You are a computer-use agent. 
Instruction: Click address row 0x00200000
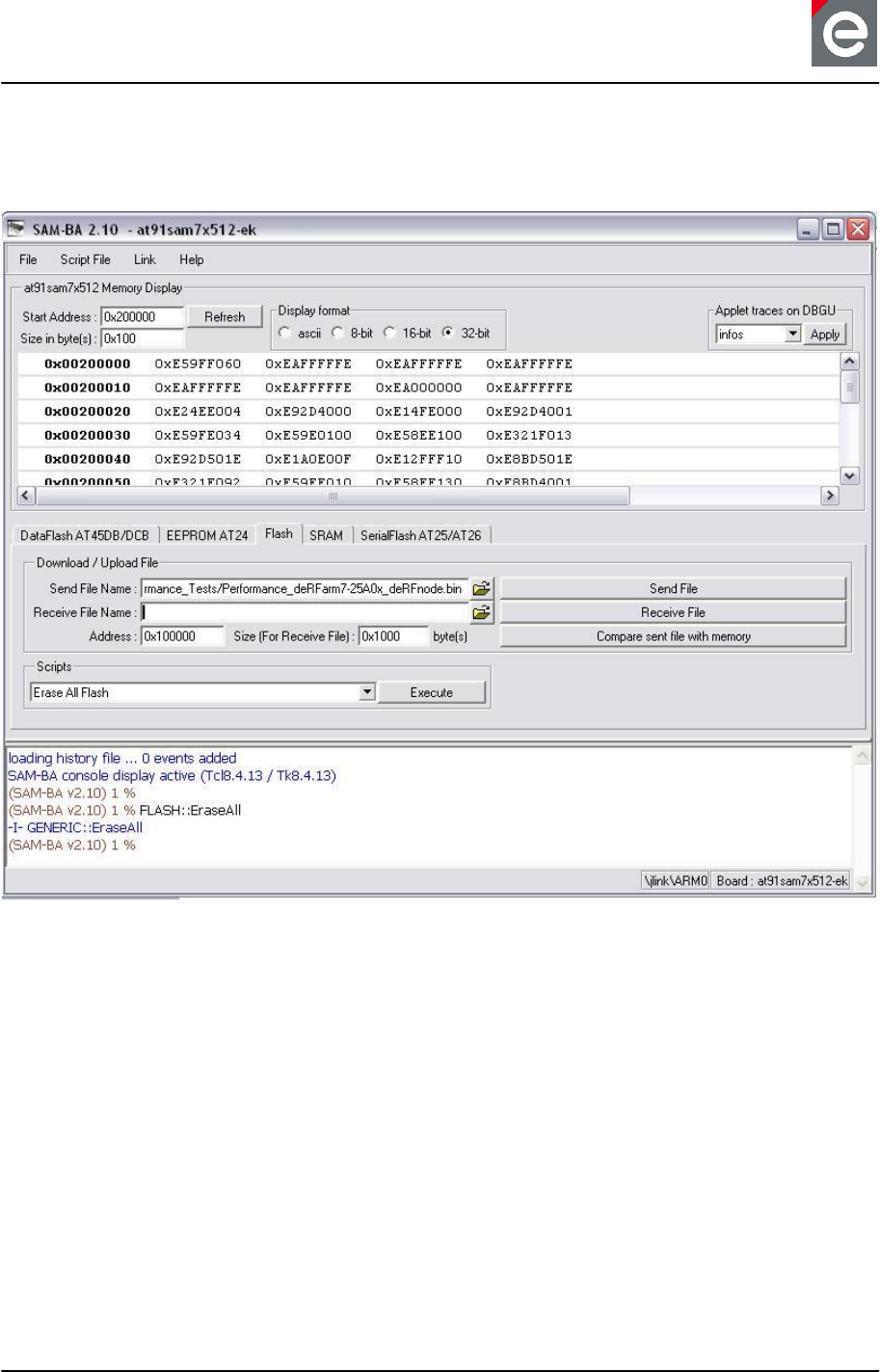tap(88, 363)
